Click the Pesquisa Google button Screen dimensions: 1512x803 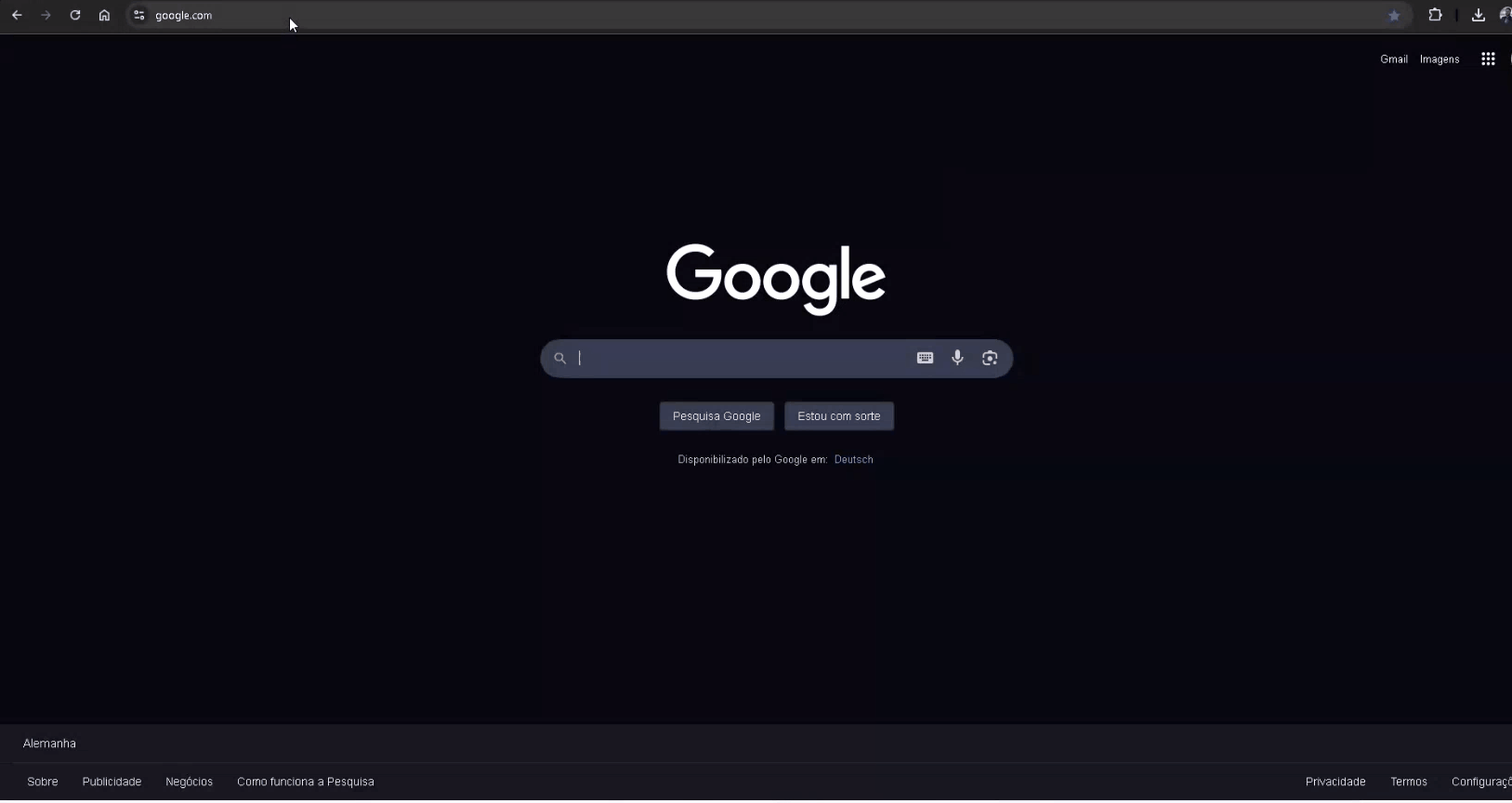point(717,416)
